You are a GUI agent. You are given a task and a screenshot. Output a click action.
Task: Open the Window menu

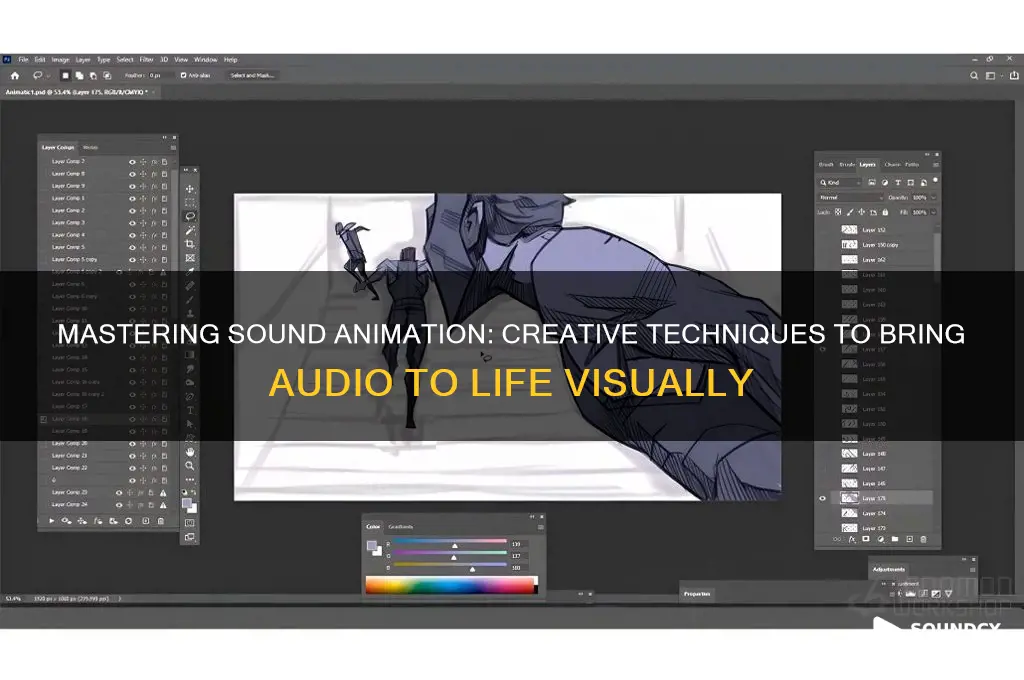(206, 59)
